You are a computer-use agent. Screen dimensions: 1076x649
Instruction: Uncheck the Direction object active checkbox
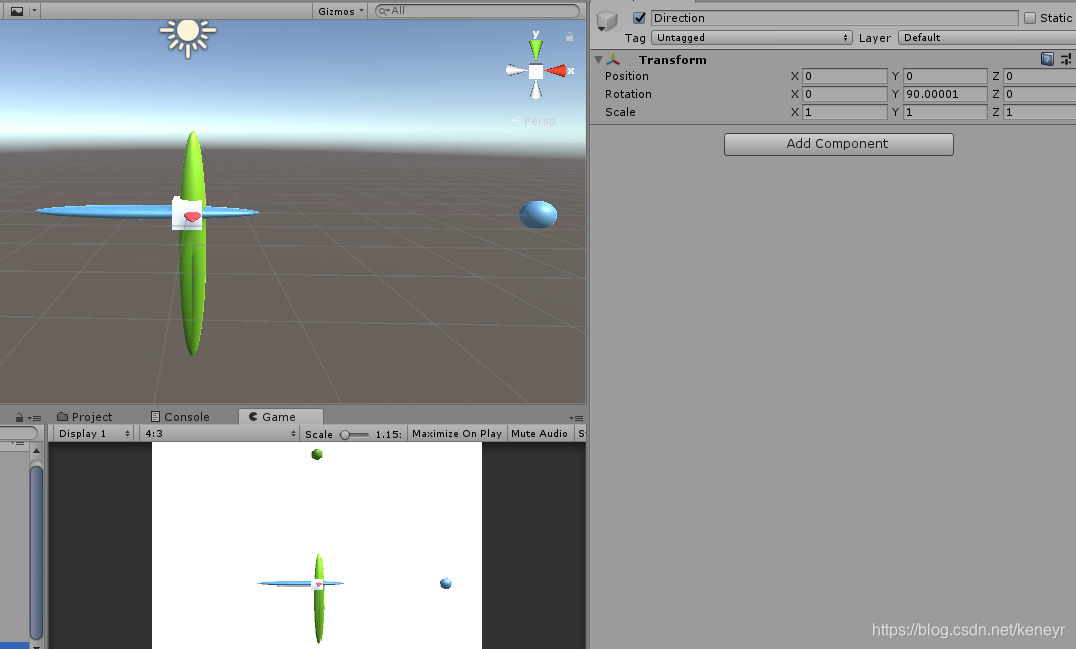[x=640, y=18]
